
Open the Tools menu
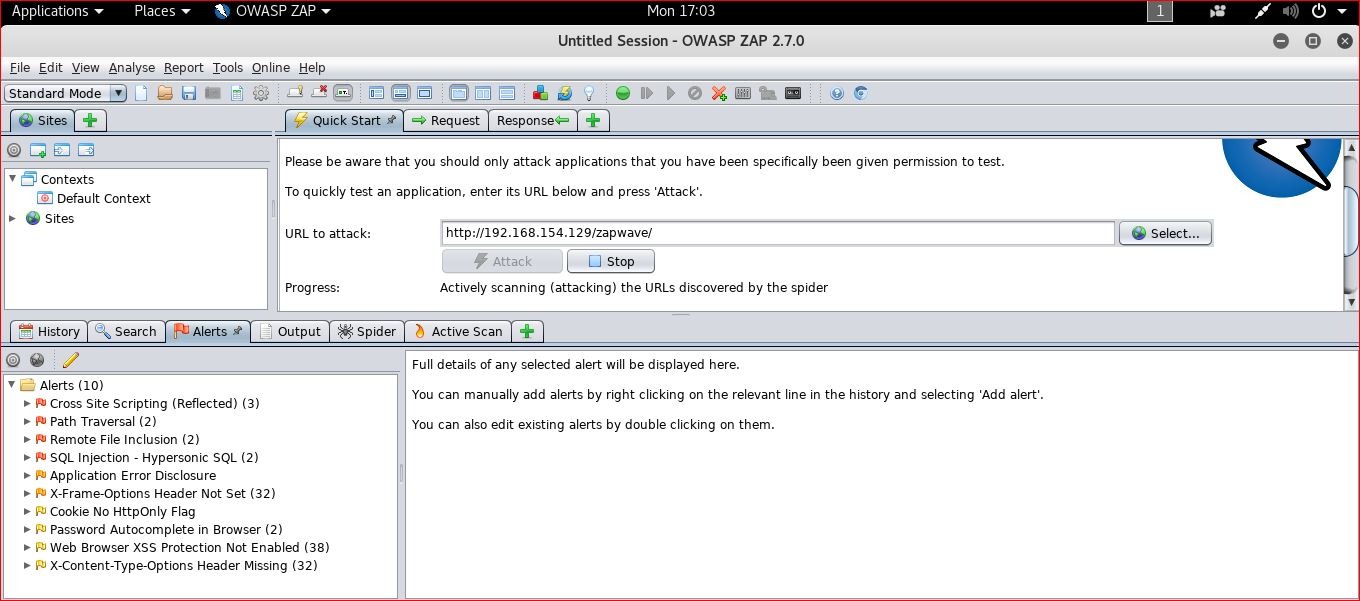[228, 67]
